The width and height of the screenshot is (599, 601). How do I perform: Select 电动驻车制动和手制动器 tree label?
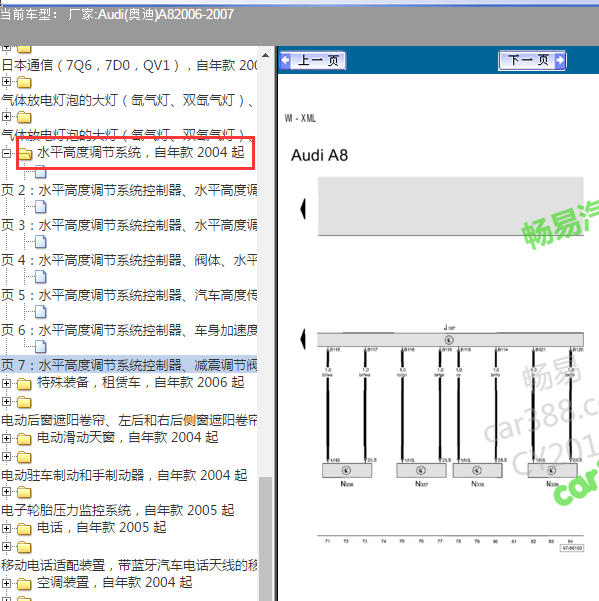(124, 475)
